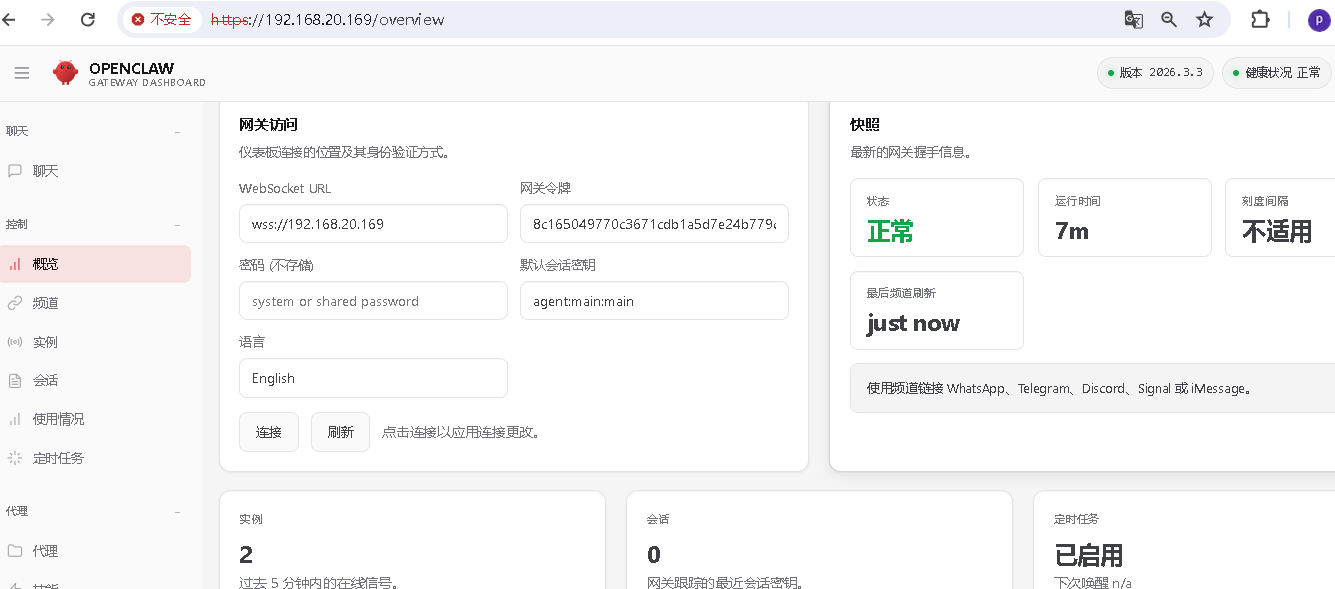Open 频道 in the sidebar
1335x589 pixels.
(x=45, y=303)
